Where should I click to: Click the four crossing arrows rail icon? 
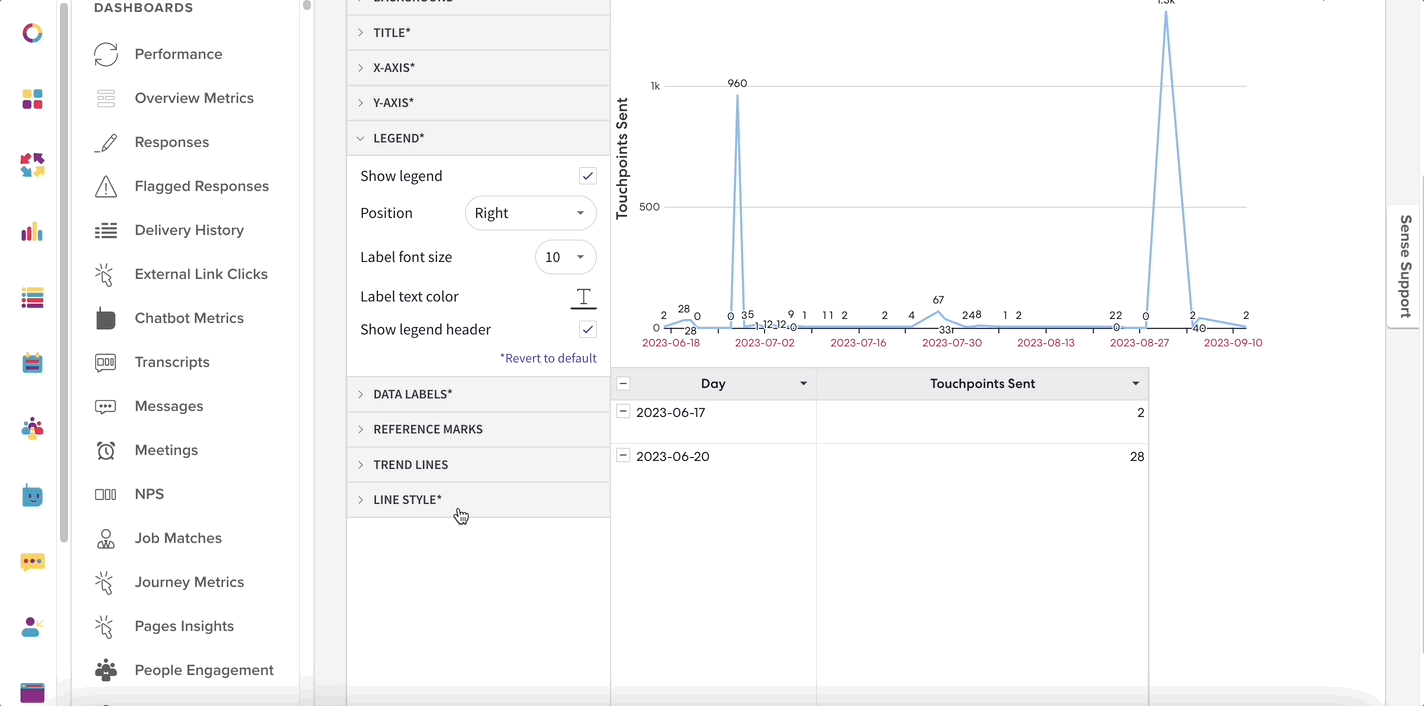[x=32, y=165]
